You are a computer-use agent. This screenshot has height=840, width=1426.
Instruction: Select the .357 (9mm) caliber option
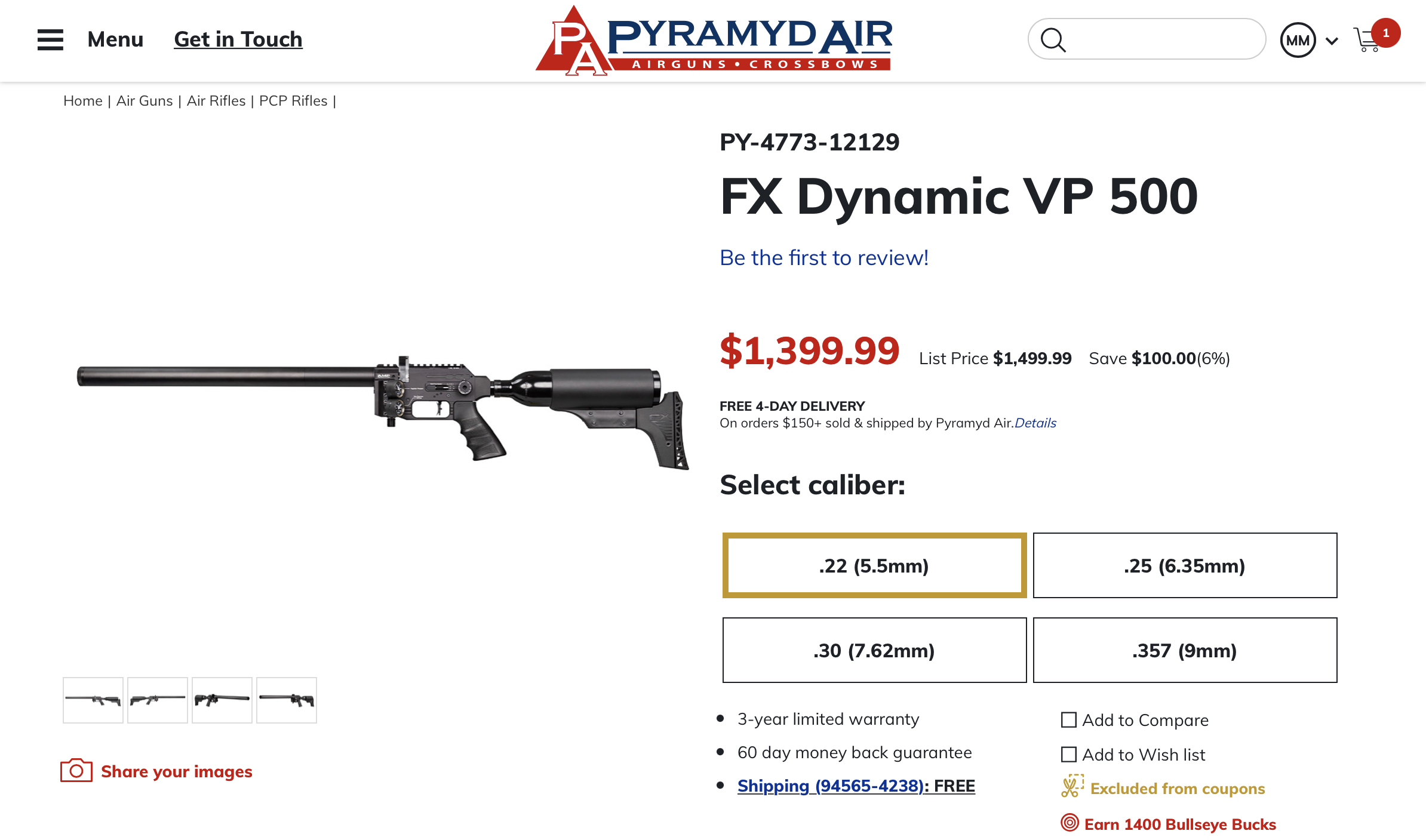(1185, 650)
